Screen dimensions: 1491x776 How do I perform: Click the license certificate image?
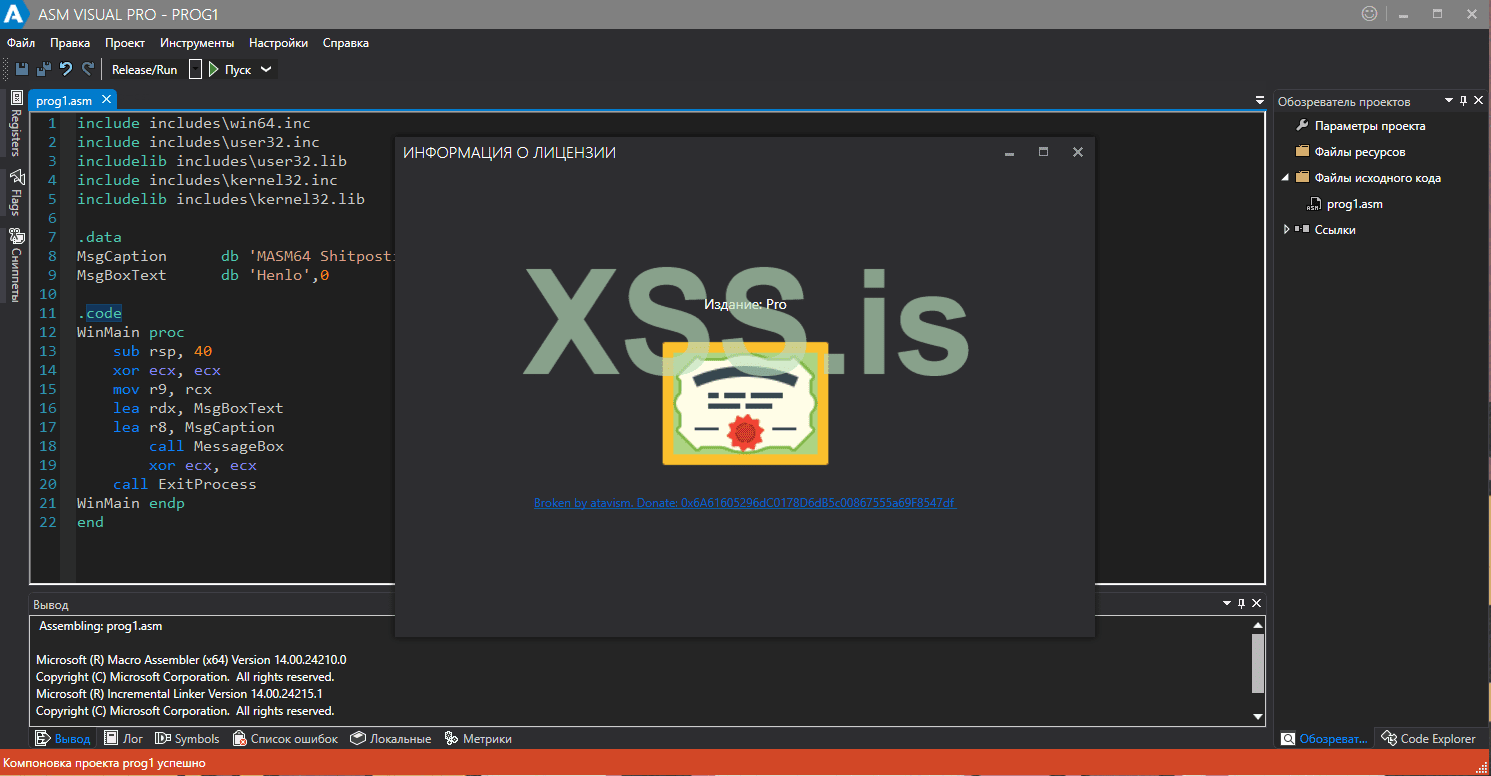[745, 403]
